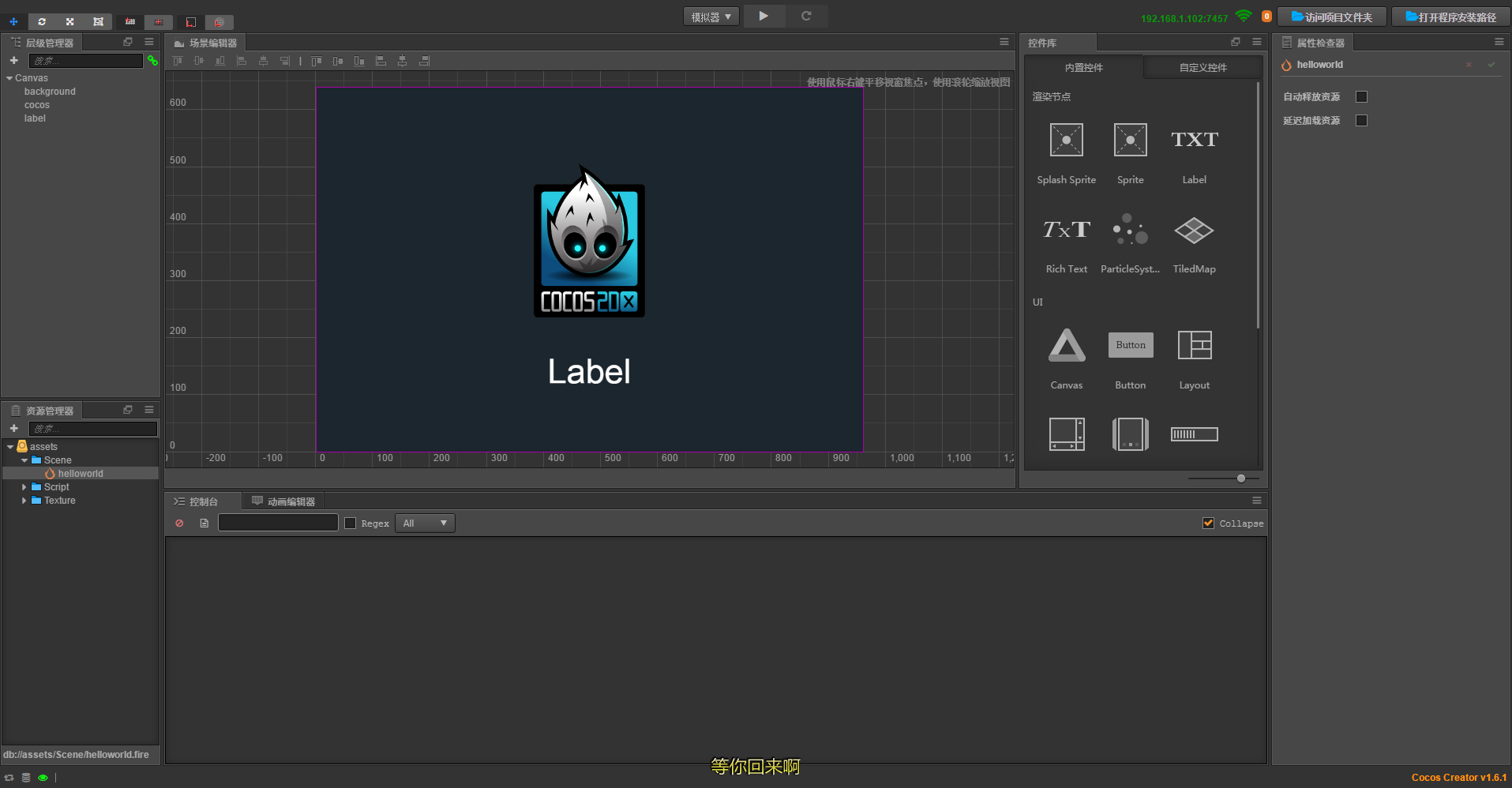The image size is (1512, 788).
Task: Expand the Script folder
Action: [24, 487]
